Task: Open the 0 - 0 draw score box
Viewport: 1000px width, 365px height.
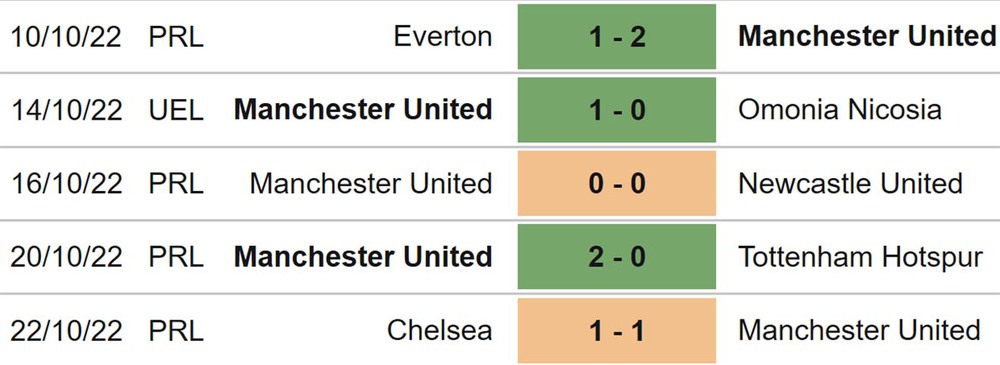Action: pyautogui.click(x=617, y=184)
